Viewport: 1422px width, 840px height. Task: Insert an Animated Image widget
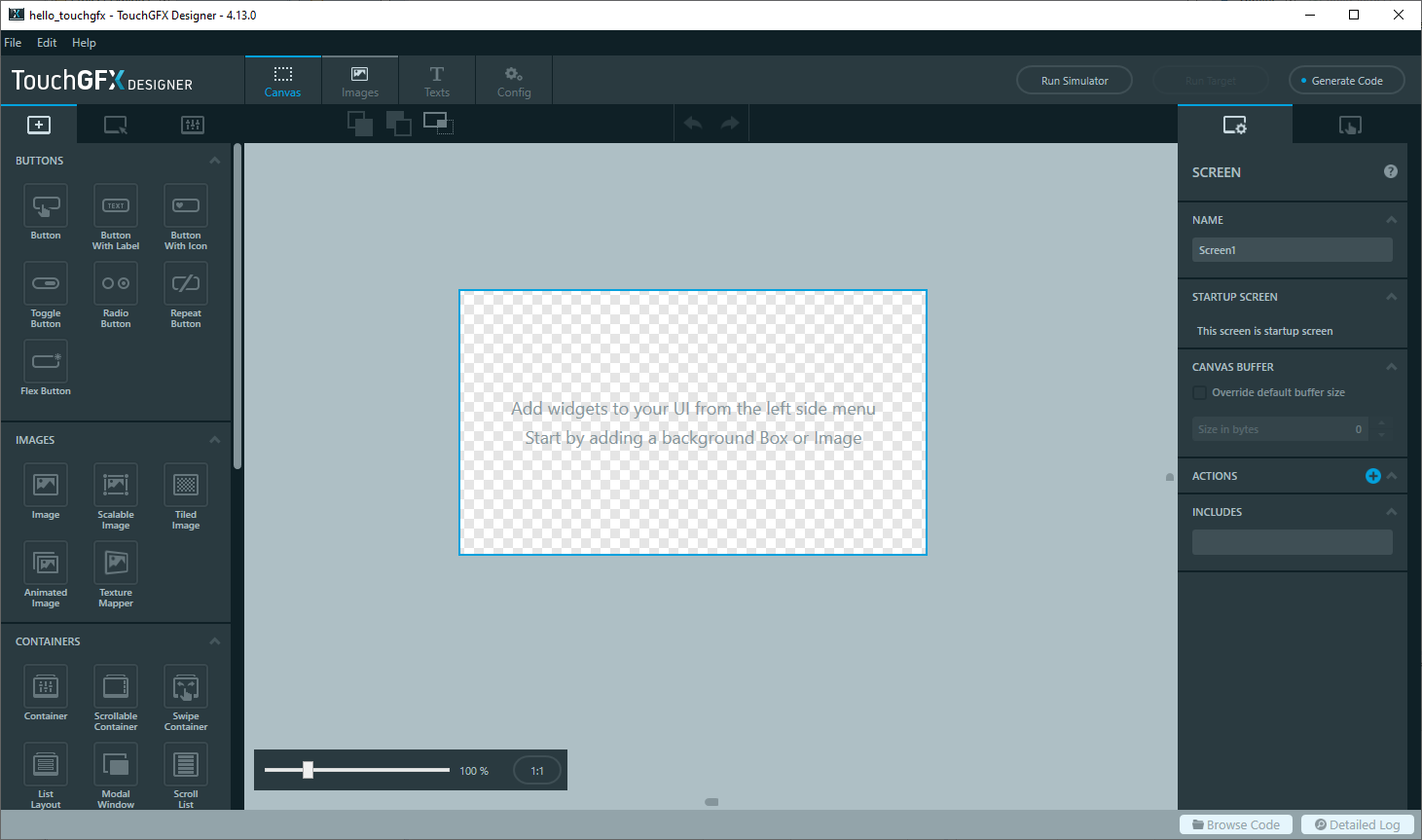point(46,564)
